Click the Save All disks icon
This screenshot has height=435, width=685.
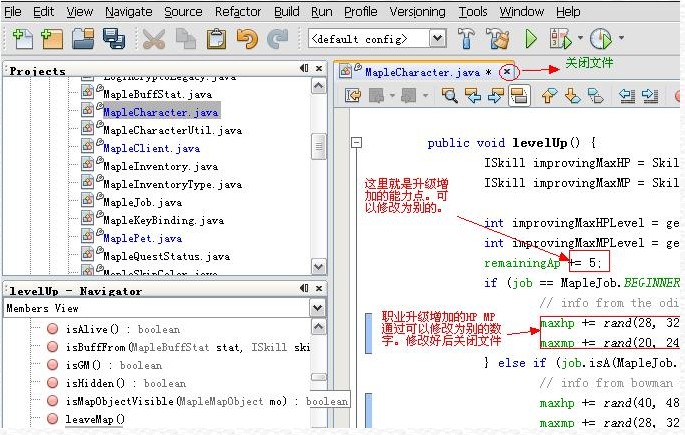(x=114, y=38)
